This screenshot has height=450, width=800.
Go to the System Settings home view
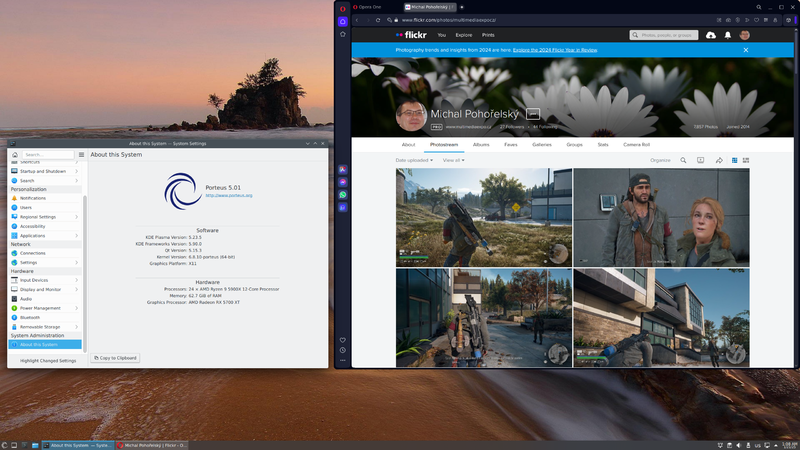pyautogui.click(x=15, y=155)
